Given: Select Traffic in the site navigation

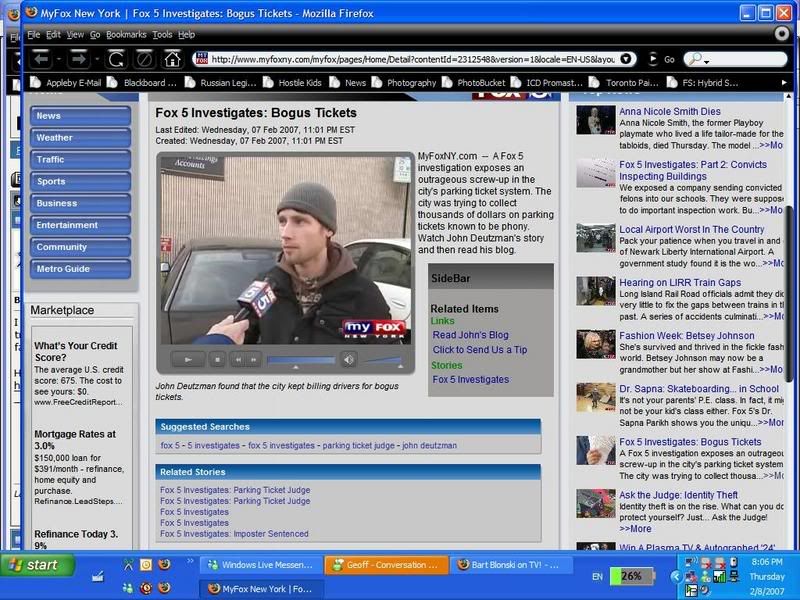Looking at the screenshot, I should [x=80, y=160].
